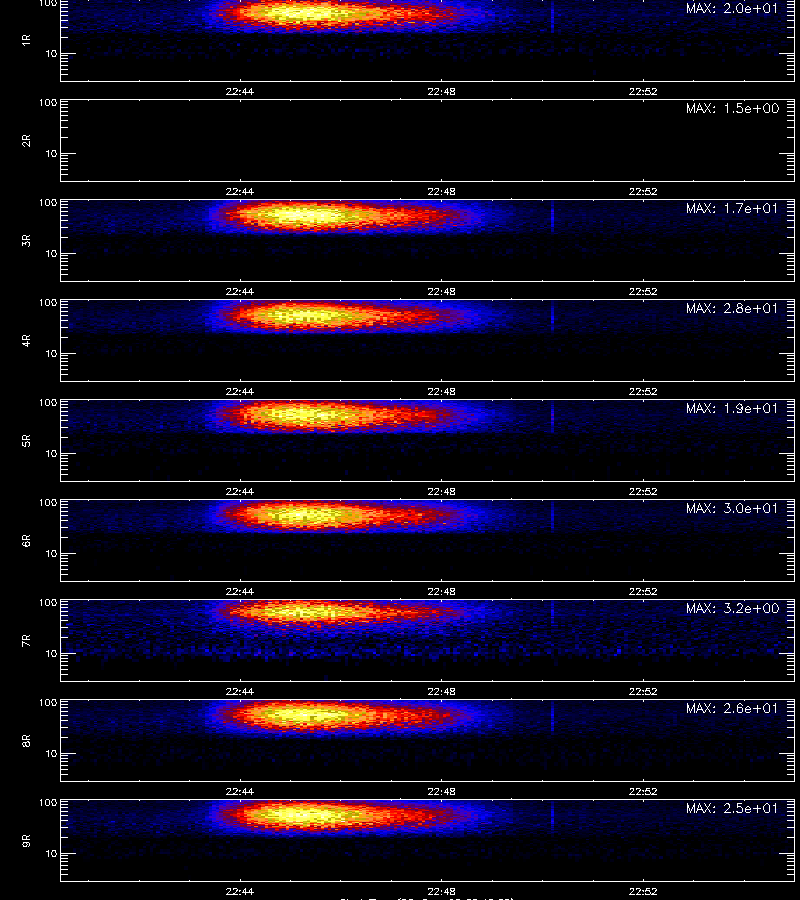
Task: Click the 22:52 tick label beneath panel 1R
Action: pyautogui.click(x=643, y=91)
